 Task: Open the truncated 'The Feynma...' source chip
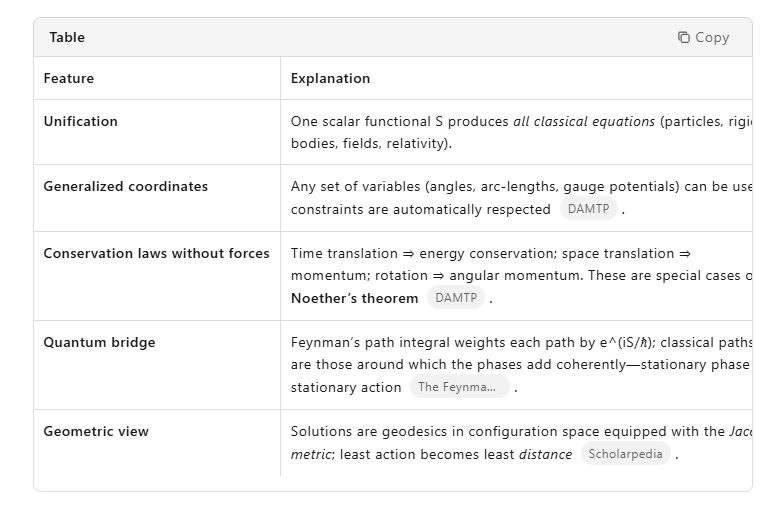pyautogui.click(x=459, y=387)
